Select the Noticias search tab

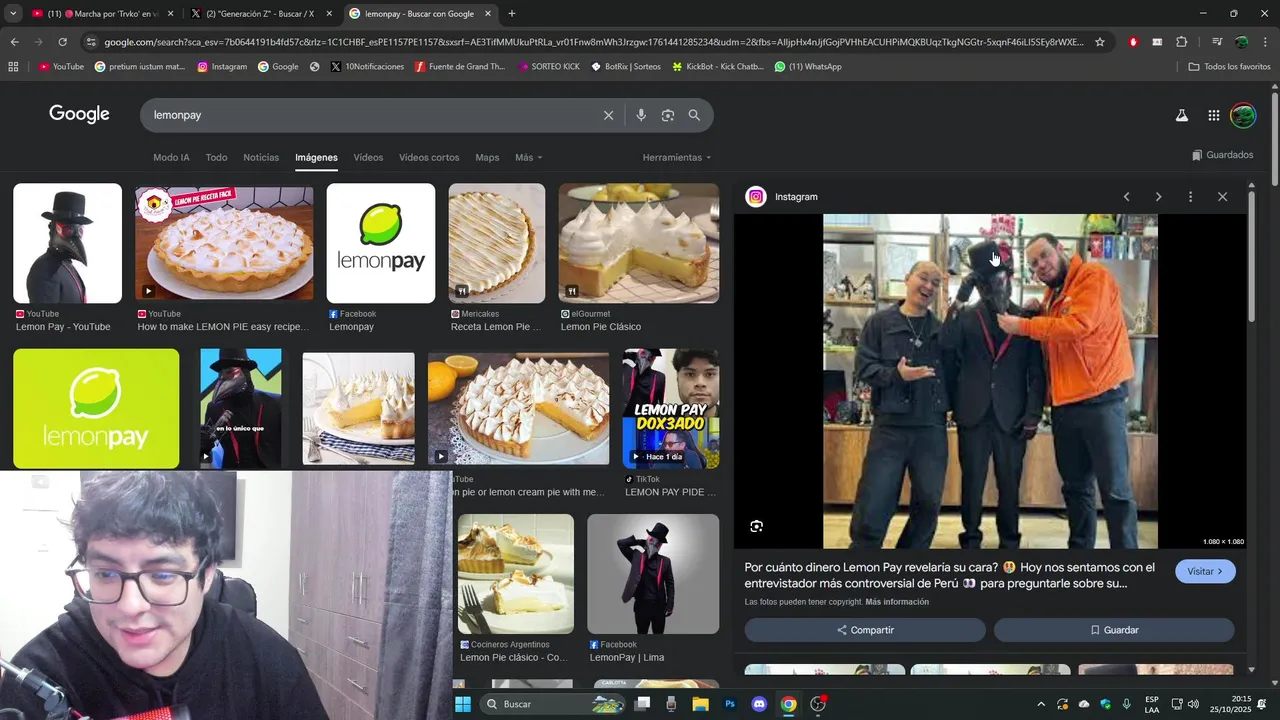tap(261, 158)
